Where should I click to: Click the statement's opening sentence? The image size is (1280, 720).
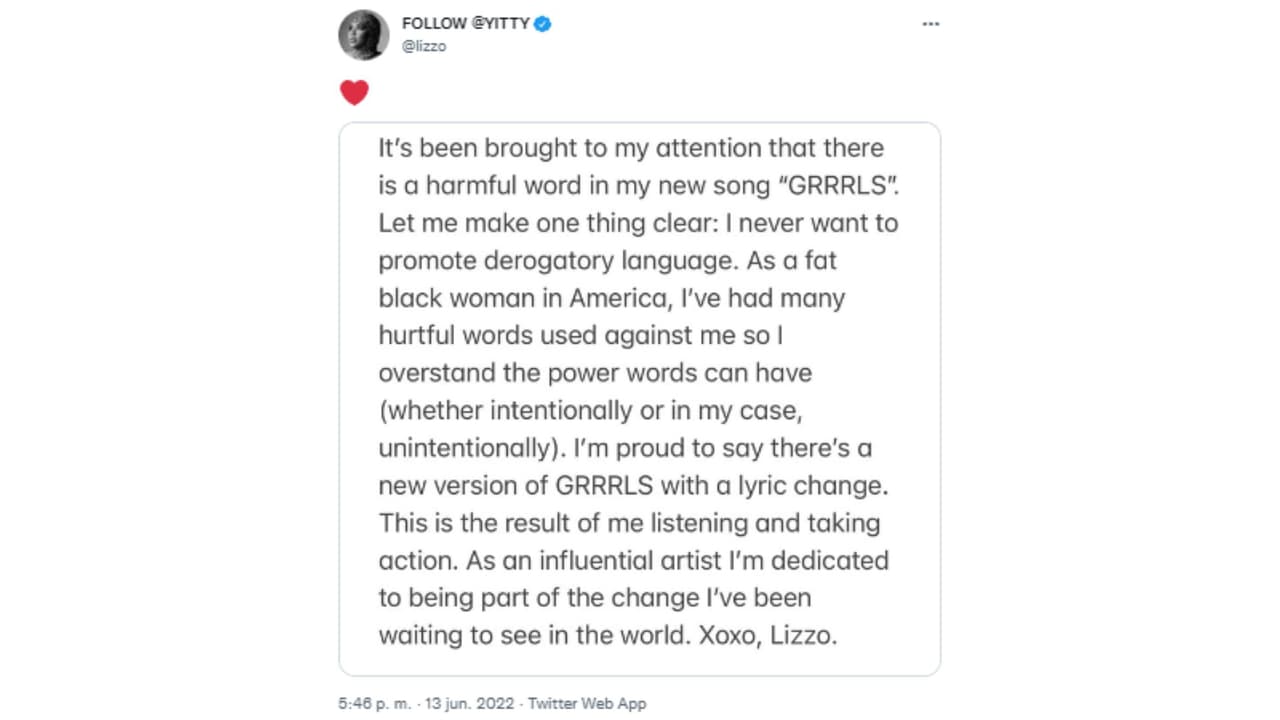pos(630,148)
